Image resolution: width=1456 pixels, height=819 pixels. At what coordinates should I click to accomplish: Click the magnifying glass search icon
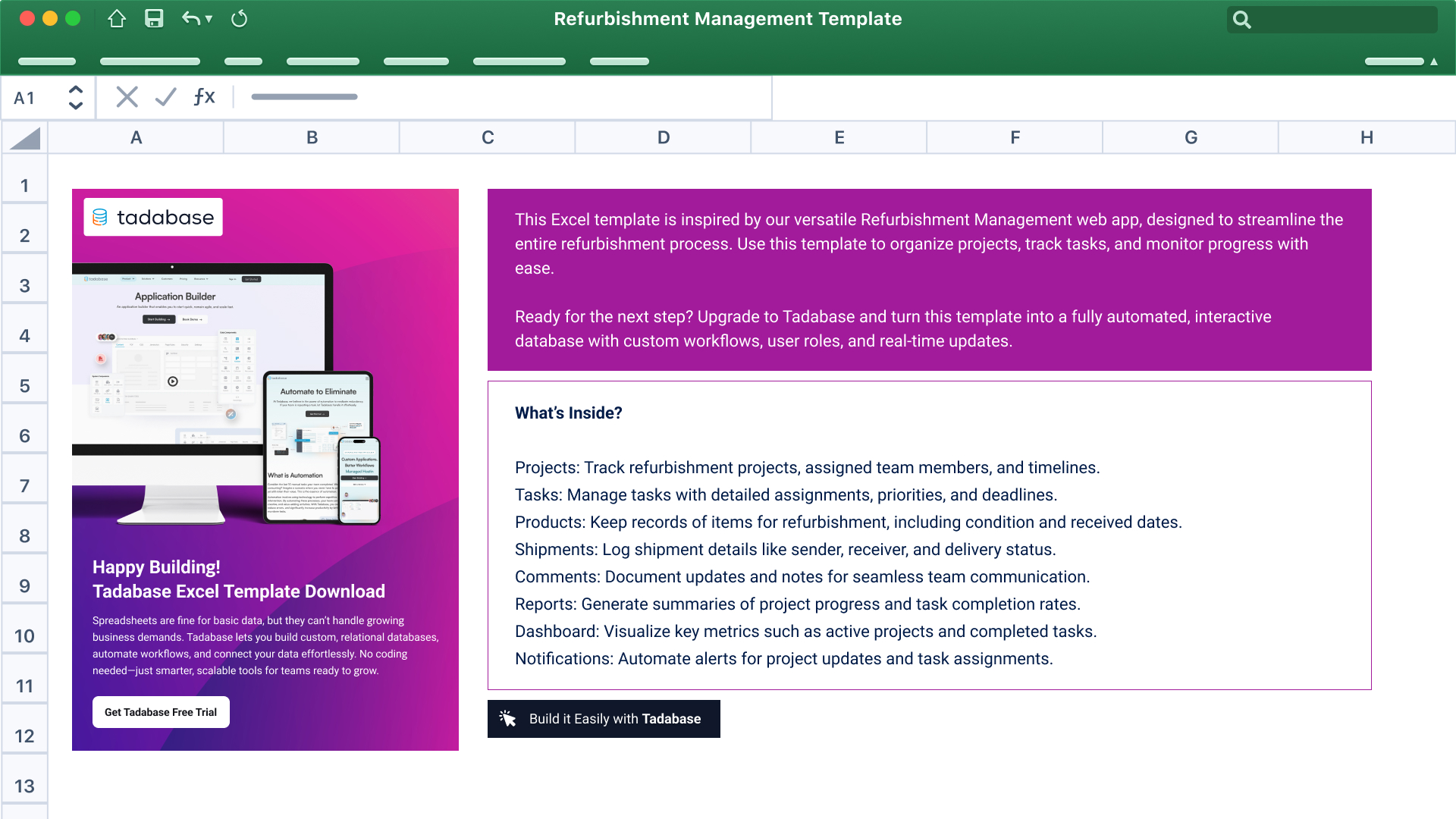tap(1241, 20)
